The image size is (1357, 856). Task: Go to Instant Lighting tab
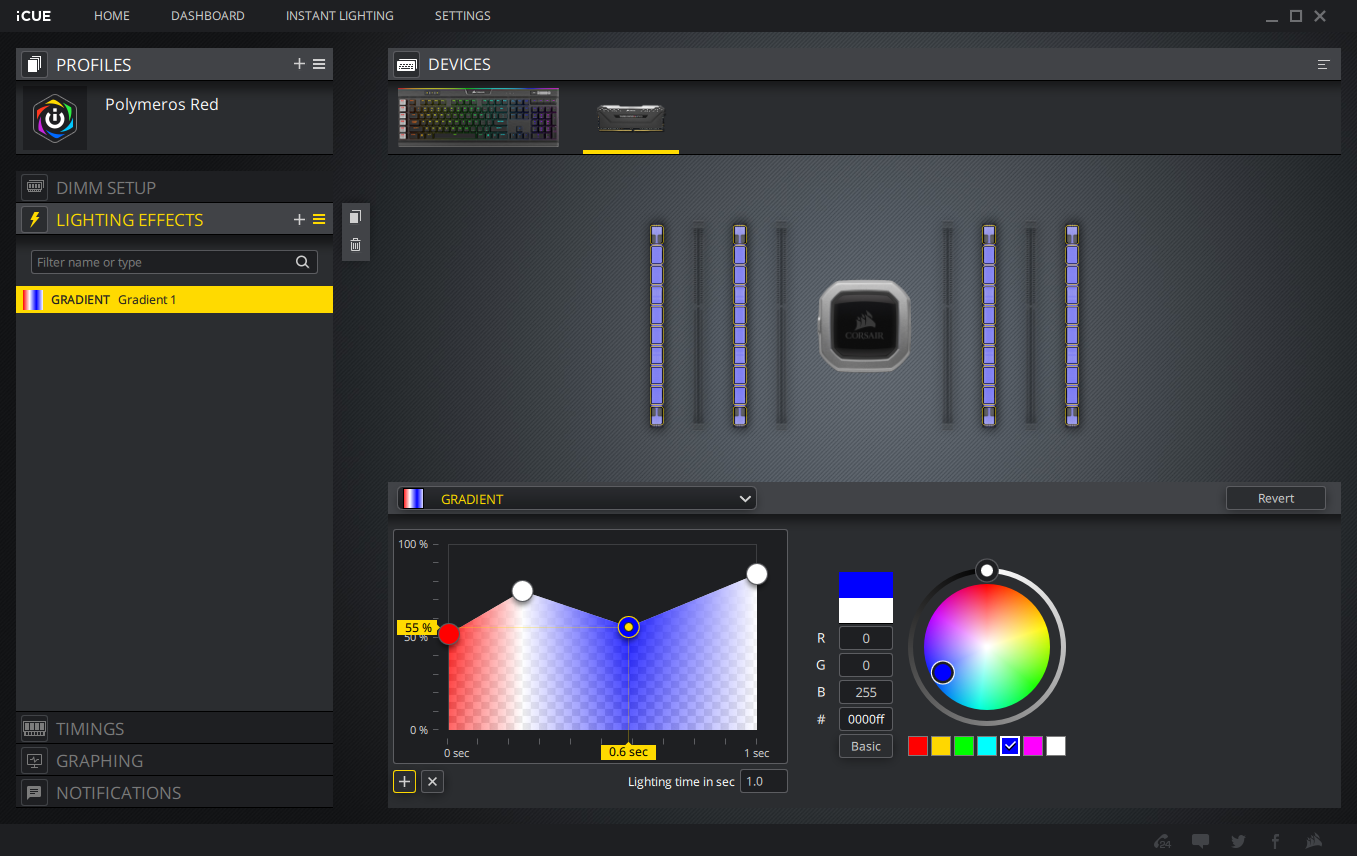[x=339, y=16]
